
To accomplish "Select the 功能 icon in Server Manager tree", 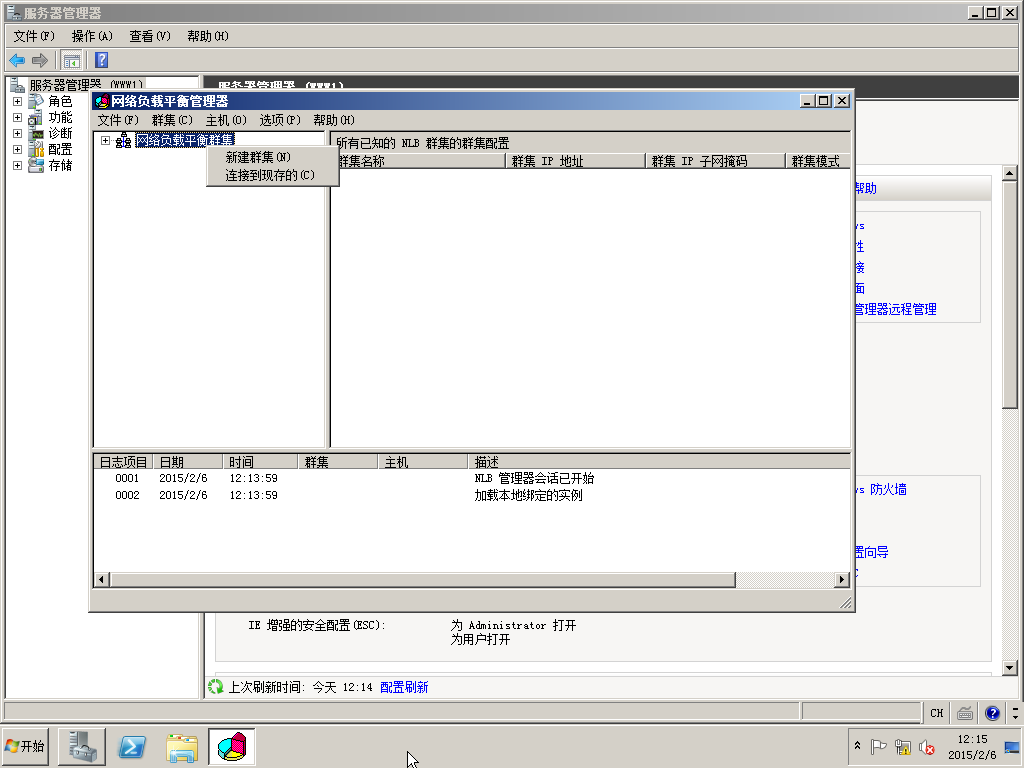I will pyautogui.click(x=37, y=118).
